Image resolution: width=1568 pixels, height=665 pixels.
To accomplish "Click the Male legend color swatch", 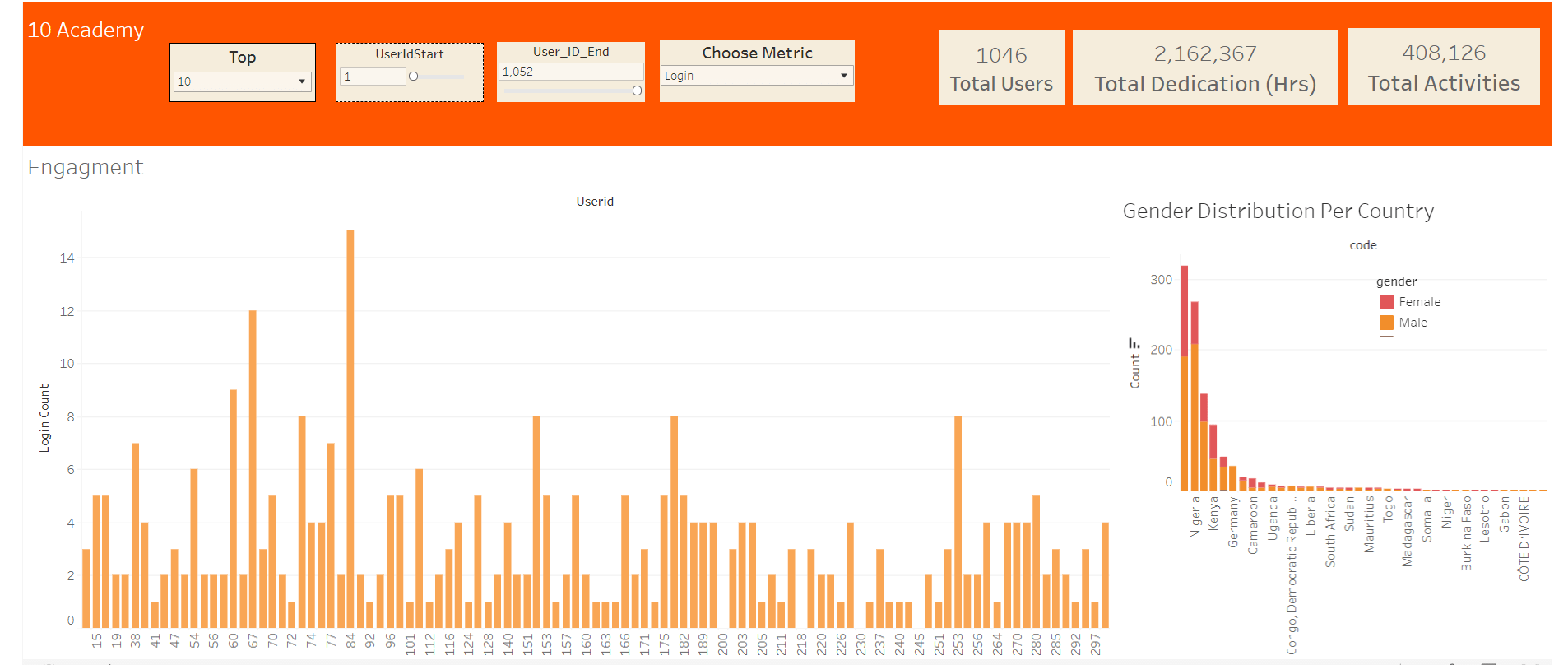I will [1386, 323].
